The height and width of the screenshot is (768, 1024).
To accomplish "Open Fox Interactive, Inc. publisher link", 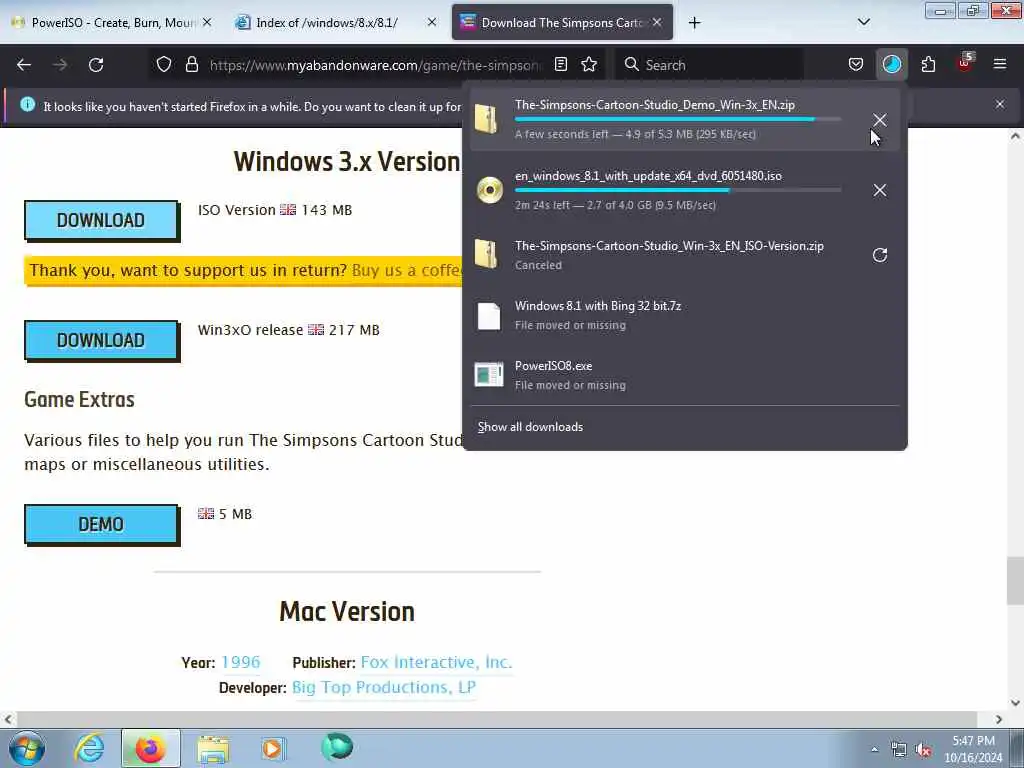I will [x=436, y=662].
